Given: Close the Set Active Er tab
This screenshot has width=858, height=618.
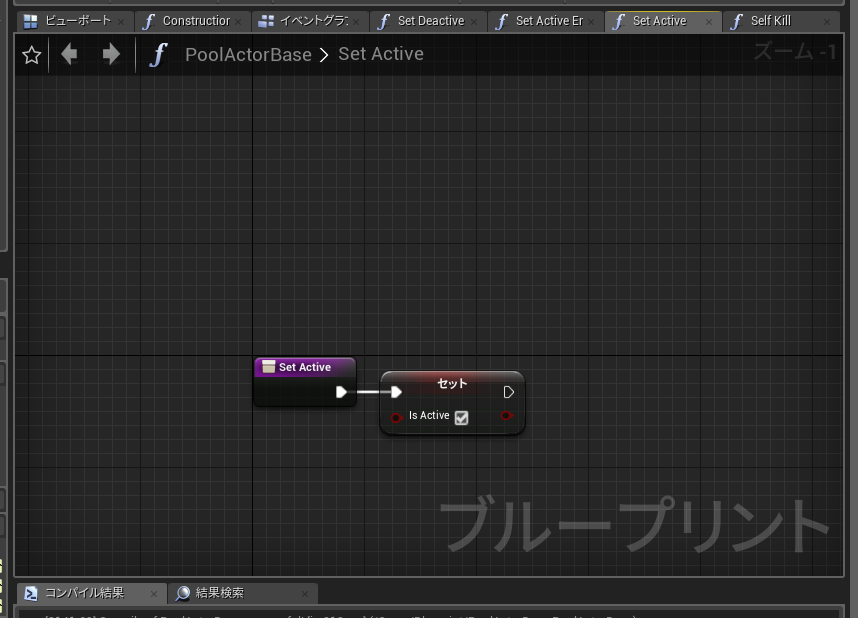Looking at the screenshot, I should [592, 22].
